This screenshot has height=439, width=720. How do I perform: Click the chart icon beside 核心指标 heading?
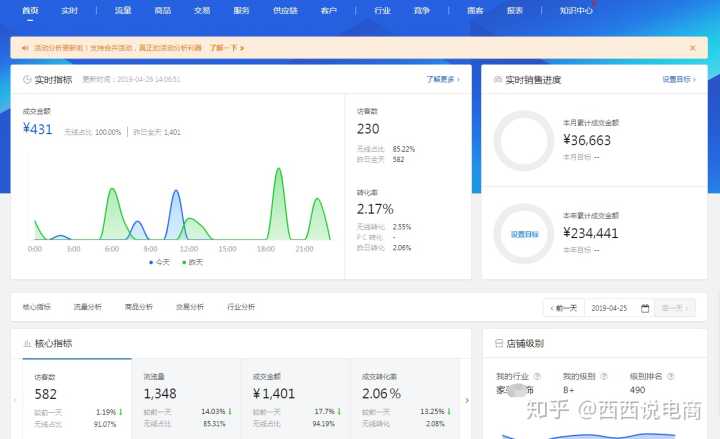pyautogui.click(x=26, y=343)
